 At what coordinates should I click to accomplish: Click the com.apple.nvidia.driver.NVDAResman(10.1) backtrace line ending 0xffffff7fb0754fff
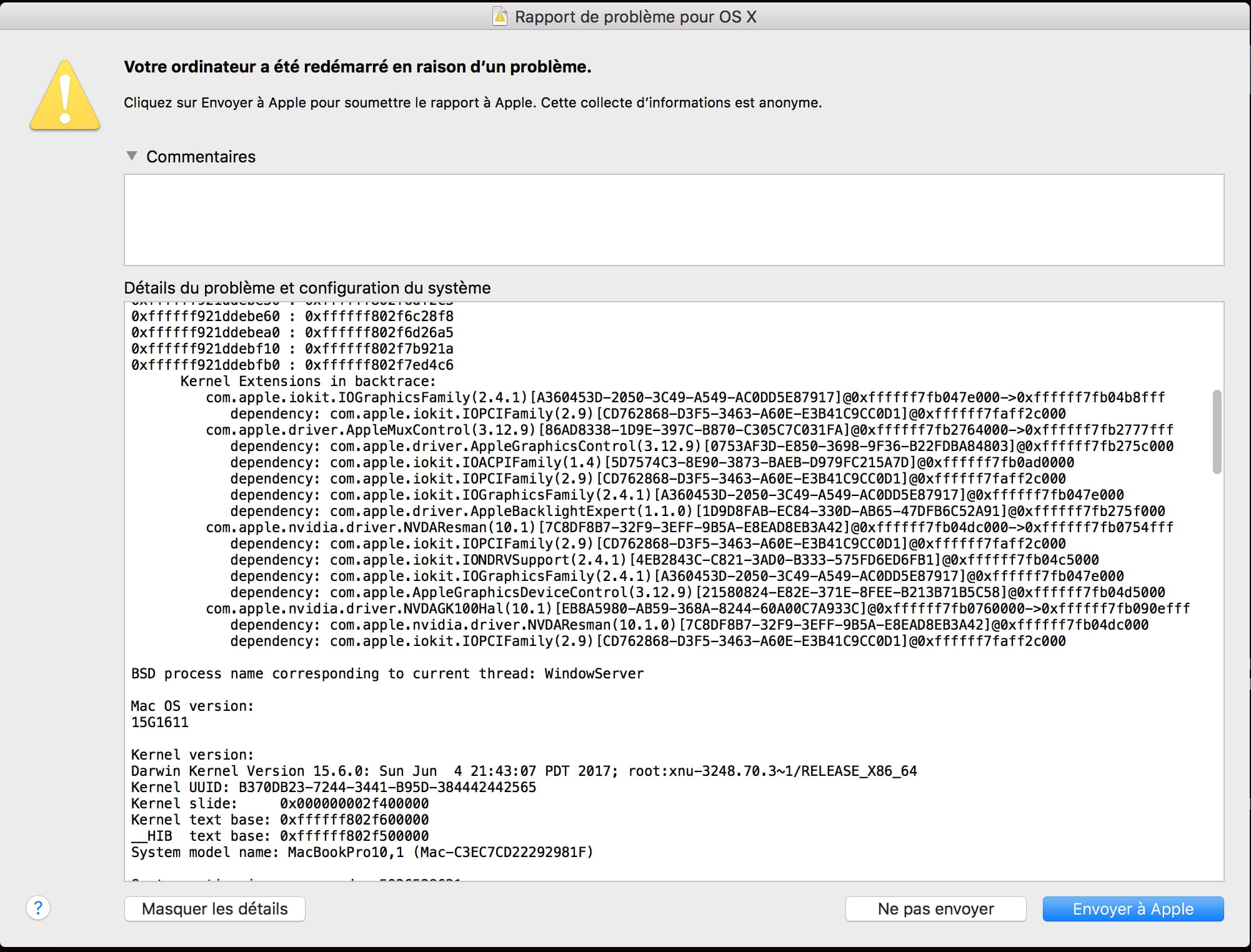pyautogui.click(x=690, y=527)
